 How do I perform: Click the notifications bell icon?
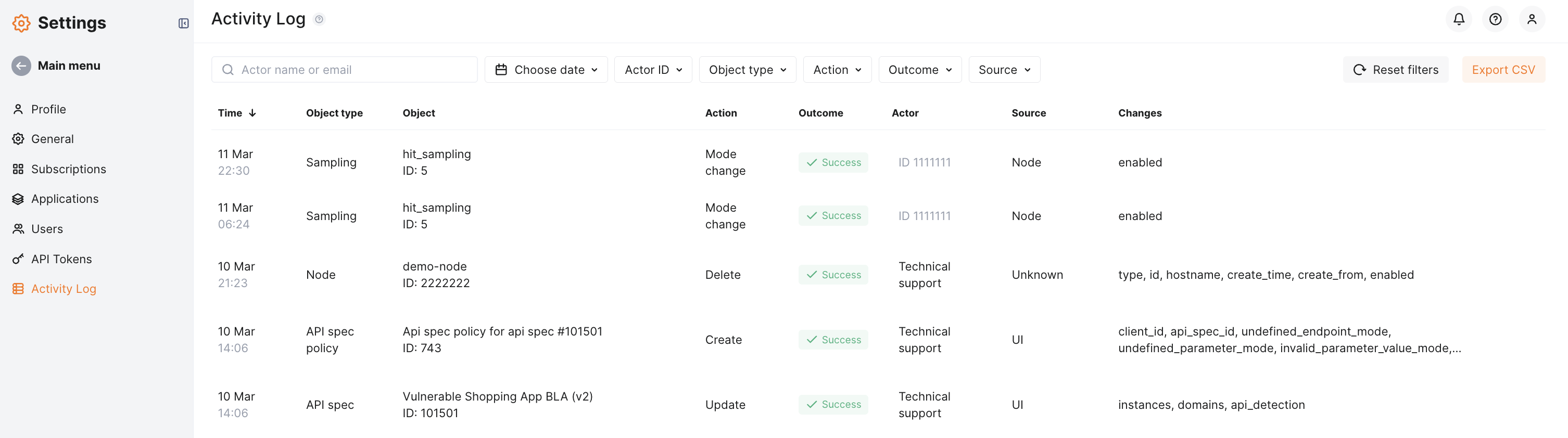1459,19
